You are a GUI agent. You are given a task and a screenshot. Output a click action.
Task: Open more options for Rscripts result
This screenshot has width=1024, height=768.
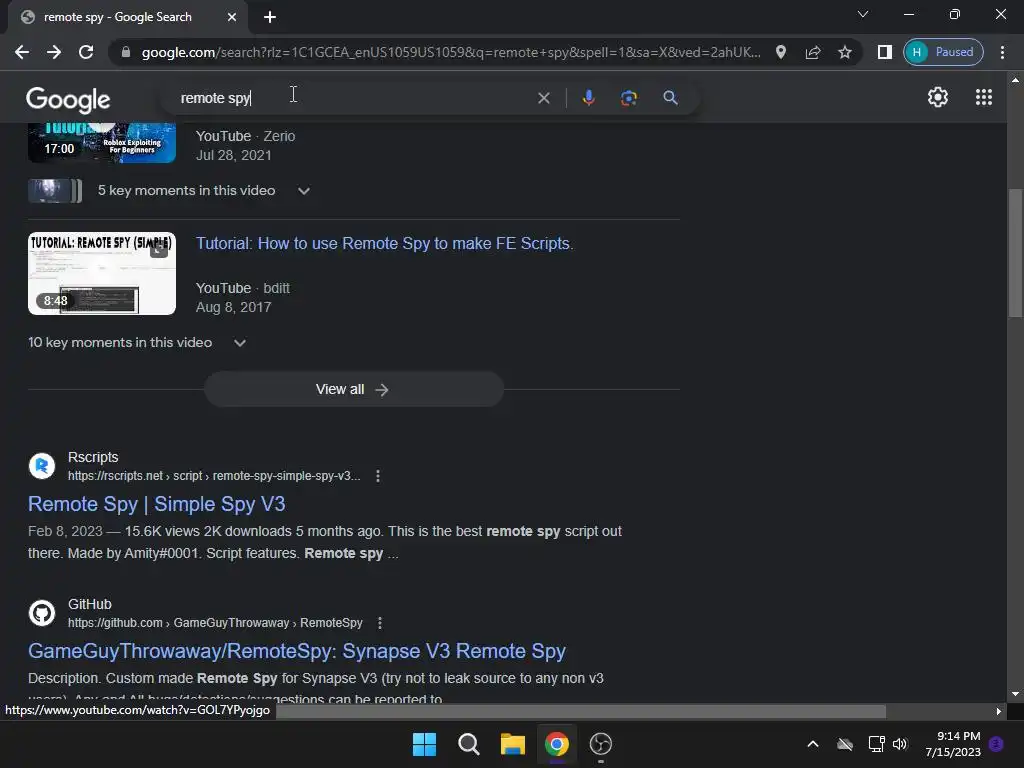coord(377,476)
